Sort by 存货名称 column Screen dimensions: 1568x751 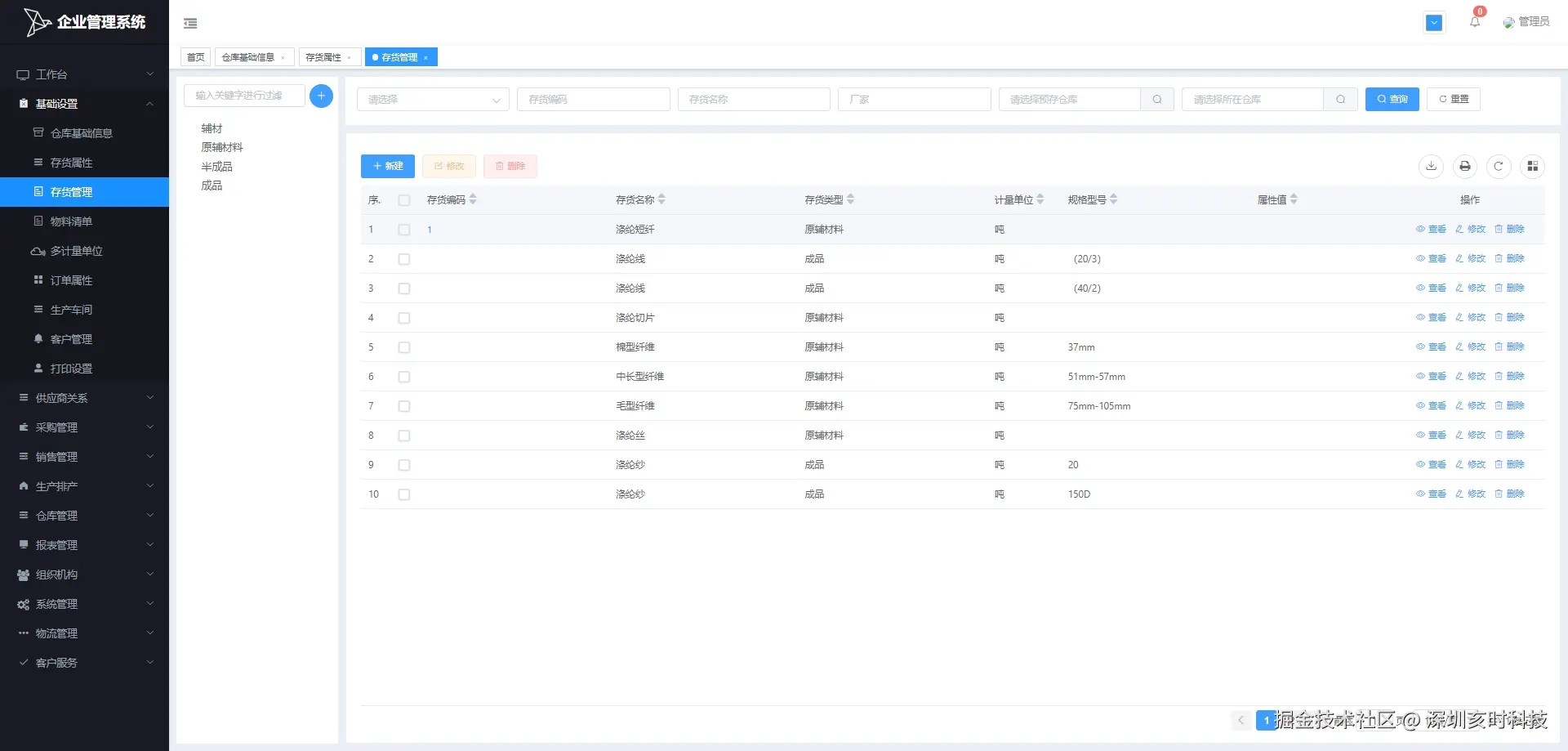(661, 199)
